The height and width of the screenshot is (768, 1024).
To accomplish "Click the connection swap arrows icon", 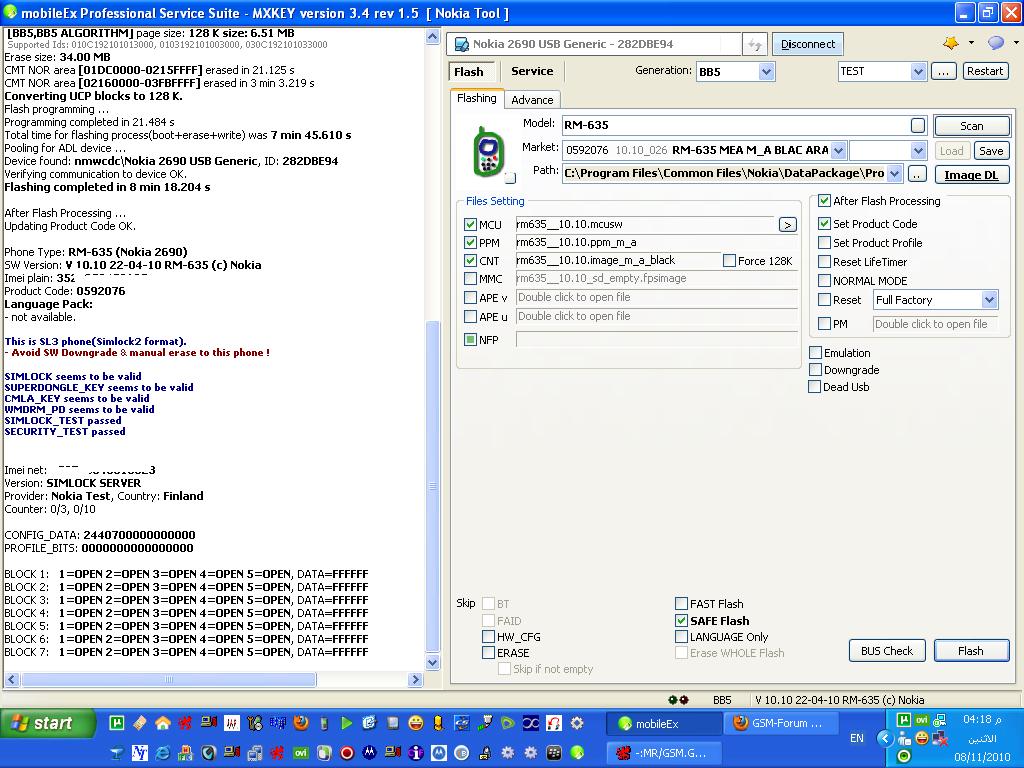I will (754, 44).
